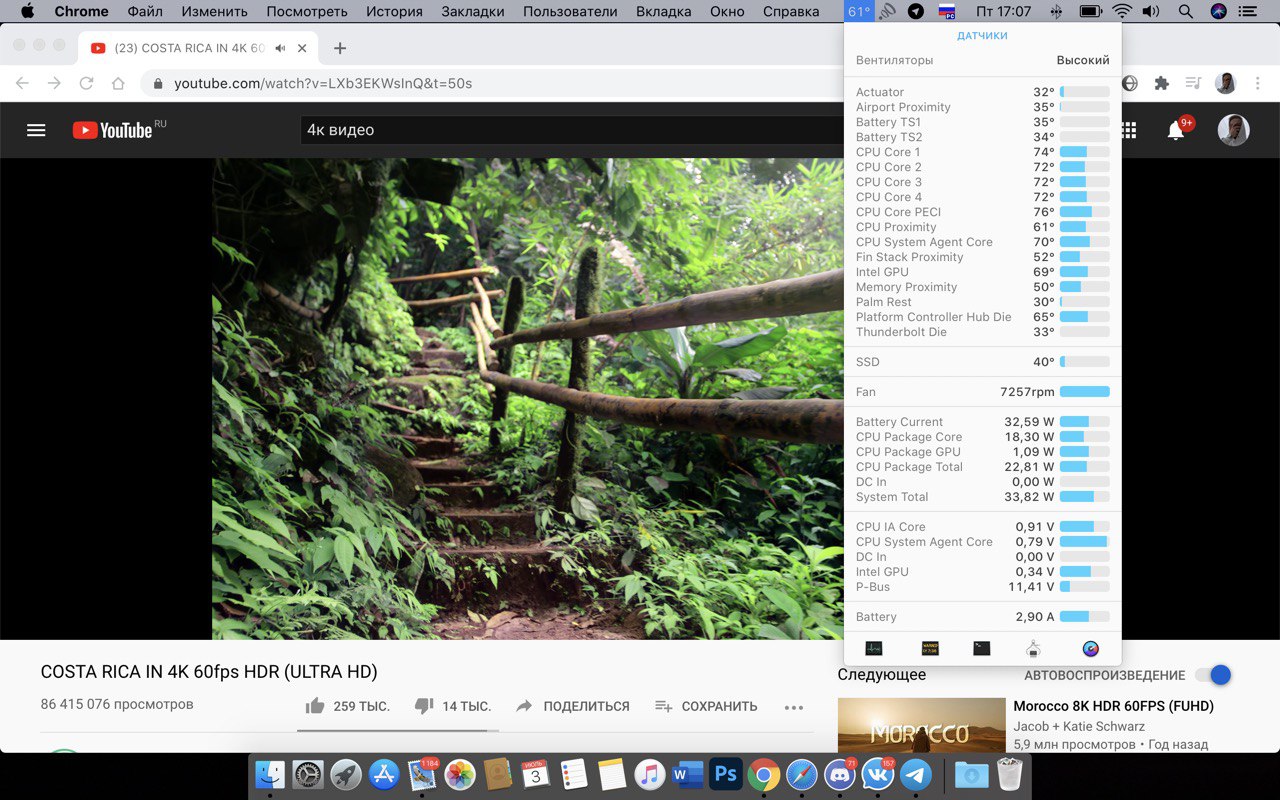Open Chrome media control icon
Screen dimensions: 1280x800
1192,83
